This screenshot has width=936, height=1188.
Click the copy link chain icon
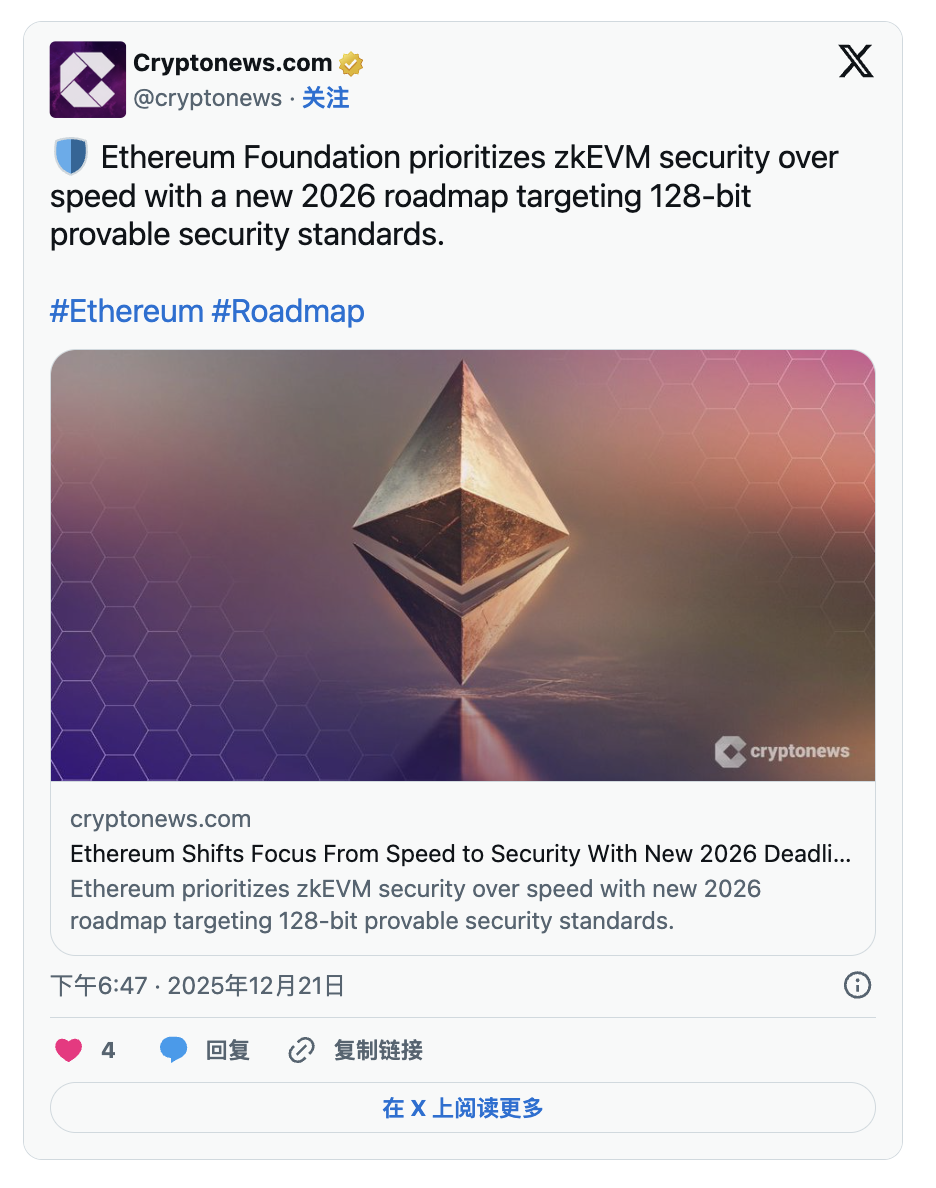pyautogui.click(x=301, y=1050)
